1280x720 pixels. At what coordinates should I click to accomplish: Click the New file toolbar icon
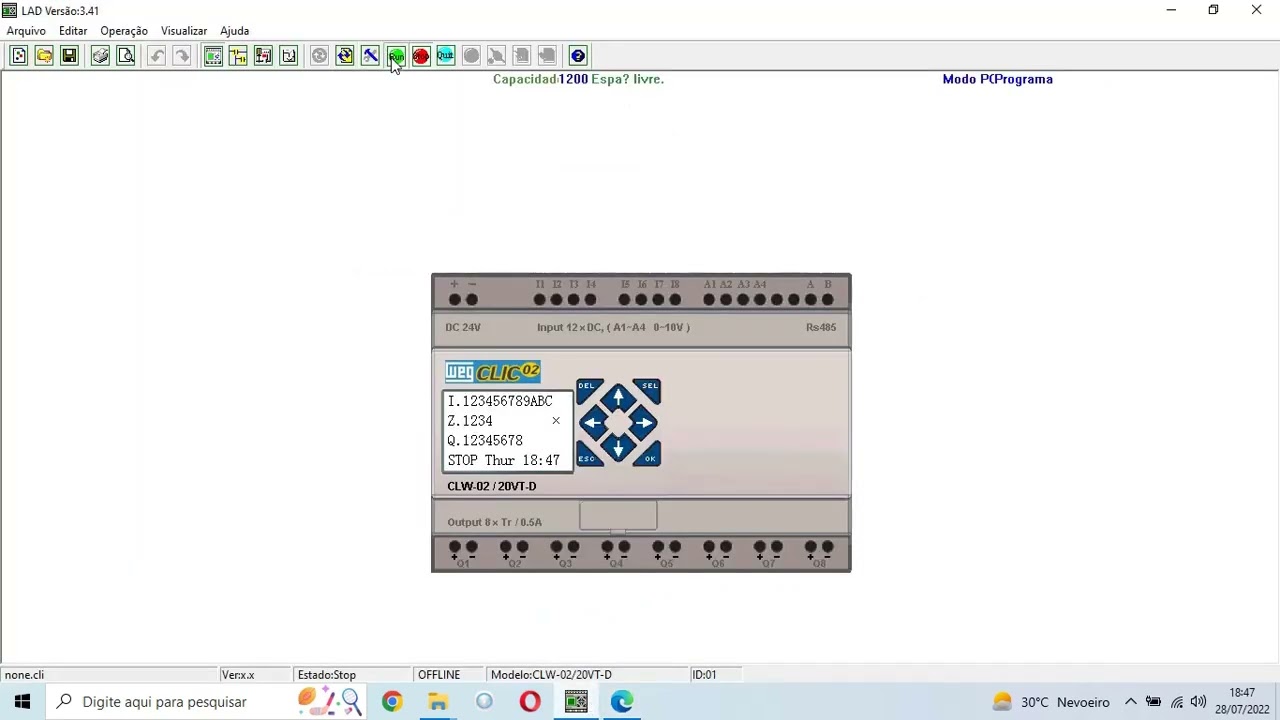(x=18, y=56)
